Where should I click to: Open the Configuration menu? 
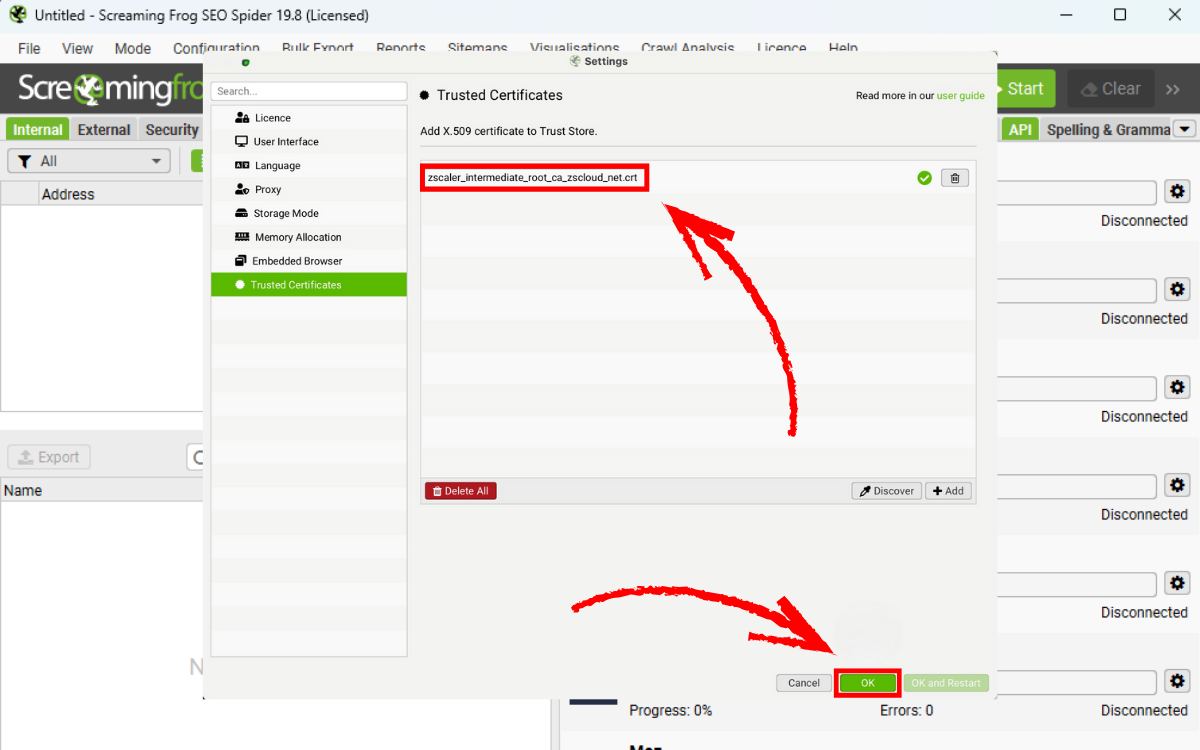point(216,48)
